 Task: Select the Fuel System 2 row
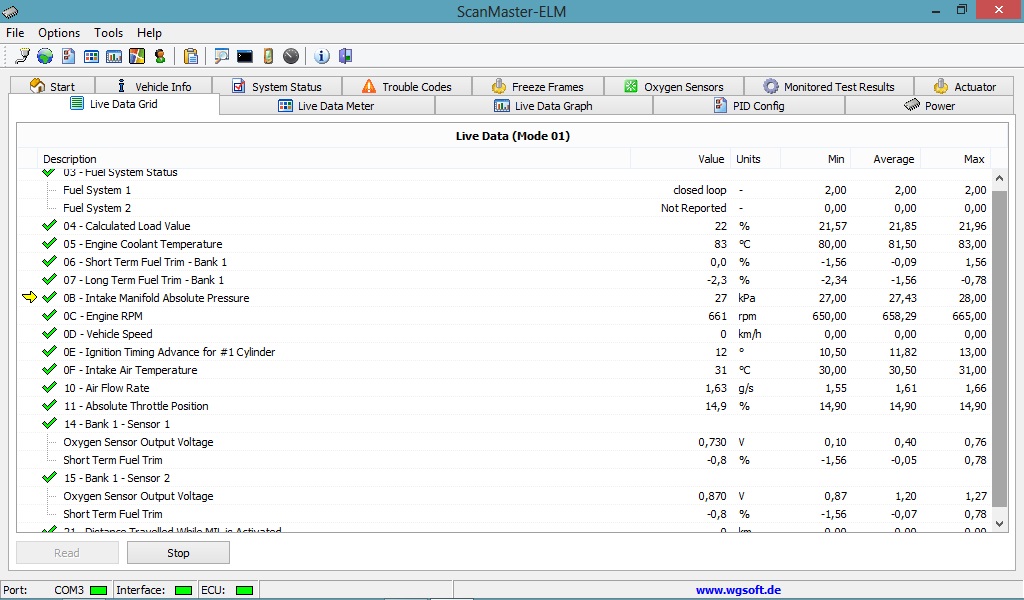pos(503,208)
